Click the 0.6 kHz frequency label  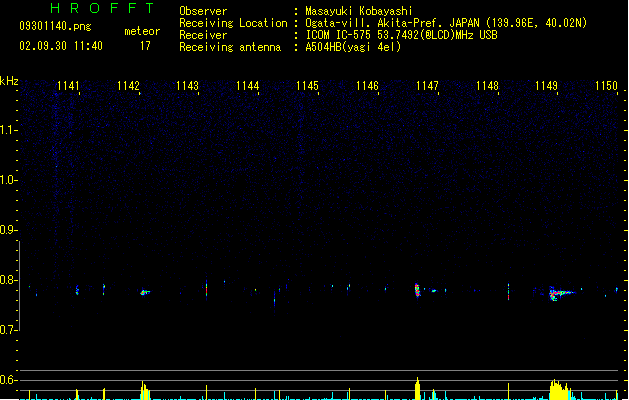pyautogui.click(x=8, y=380)
